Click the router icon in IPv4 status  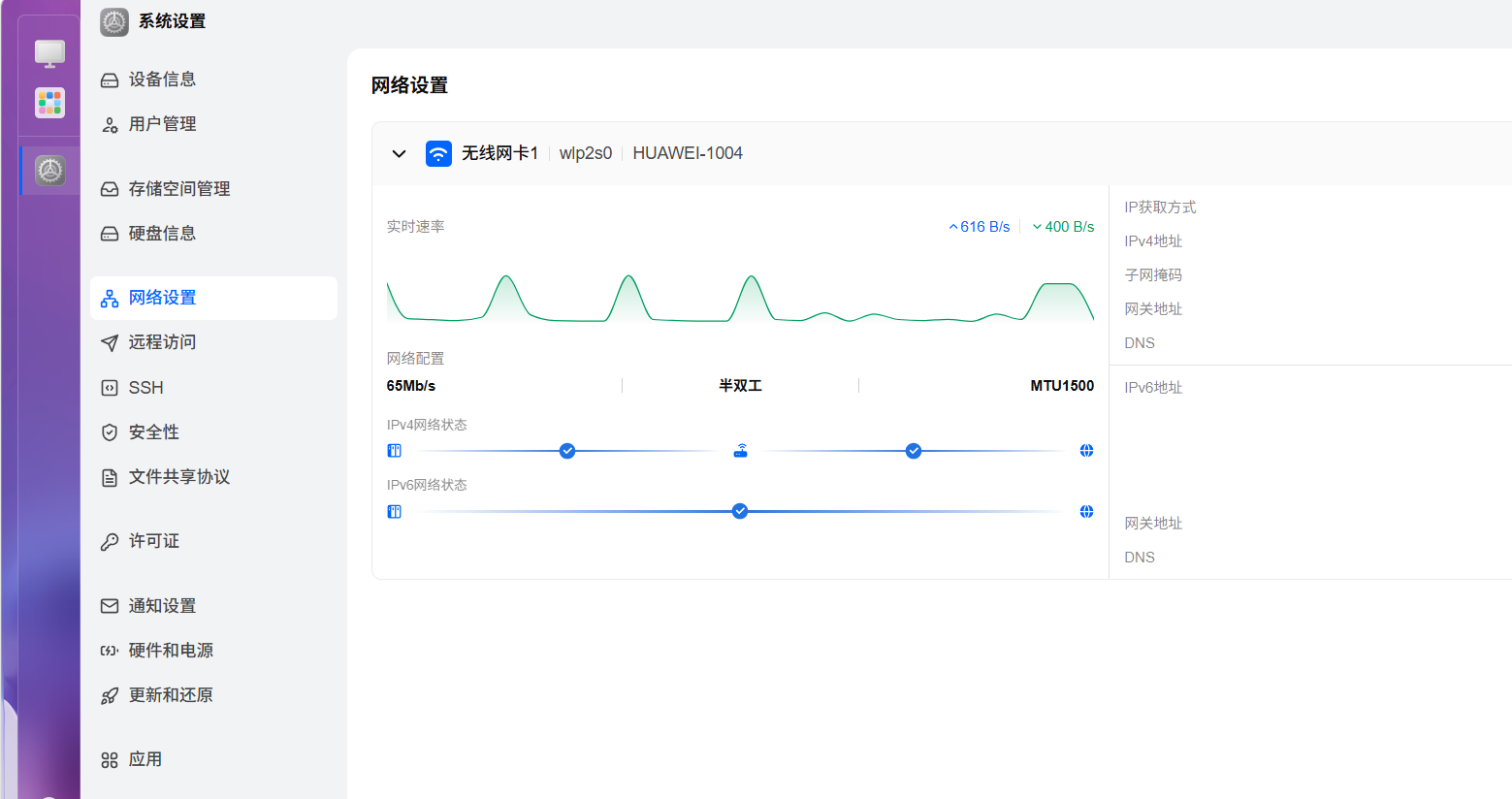click(x=740, y=451)
